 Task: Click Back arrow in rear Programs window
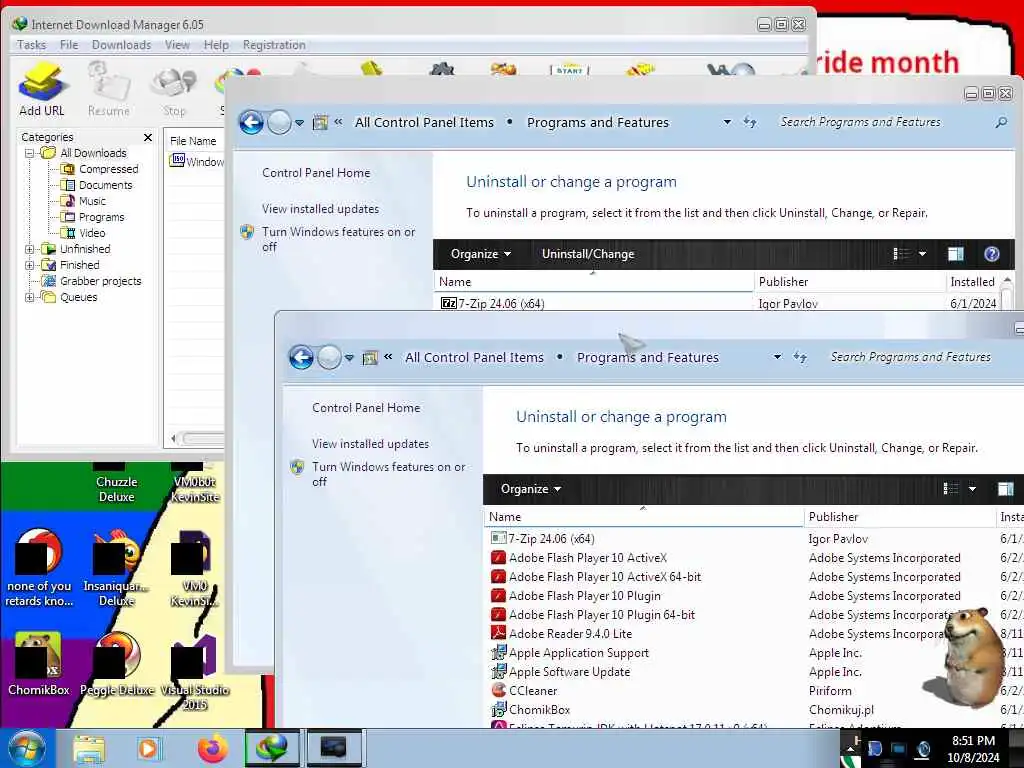pyautogui.click(x=251, y=122)
